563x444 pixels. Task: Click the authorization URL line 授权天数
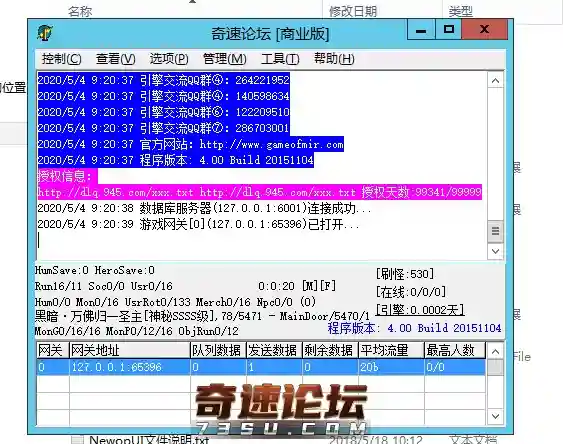point(259,192)
